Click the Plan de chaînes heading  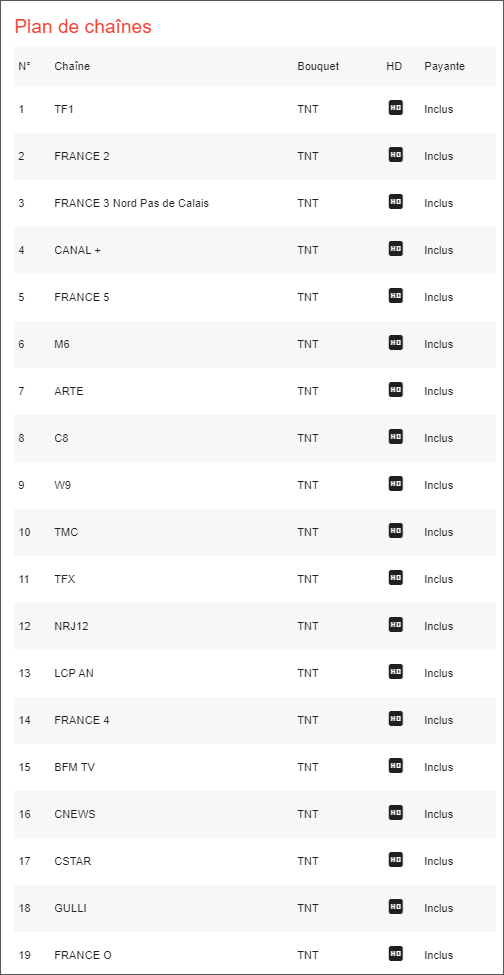point(83,27)
